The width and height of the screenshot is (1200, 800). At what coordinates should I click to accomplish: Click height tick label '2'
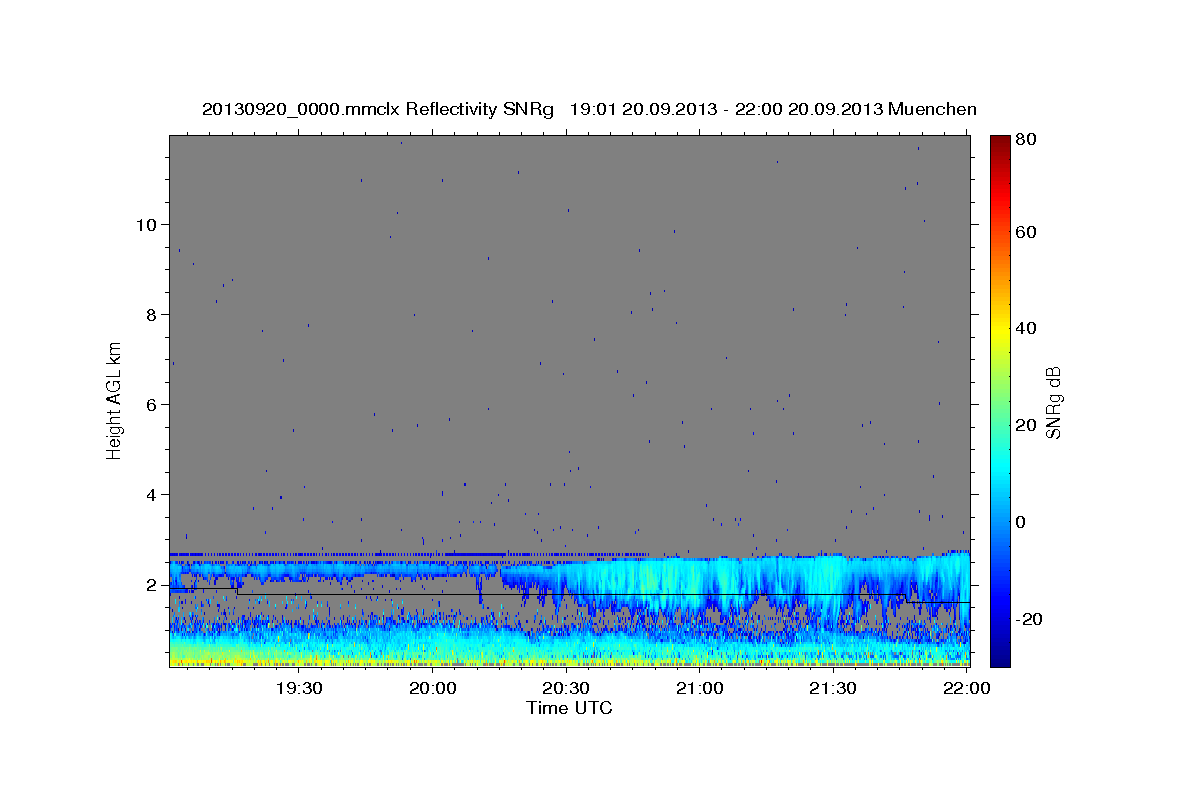point(152,585)
